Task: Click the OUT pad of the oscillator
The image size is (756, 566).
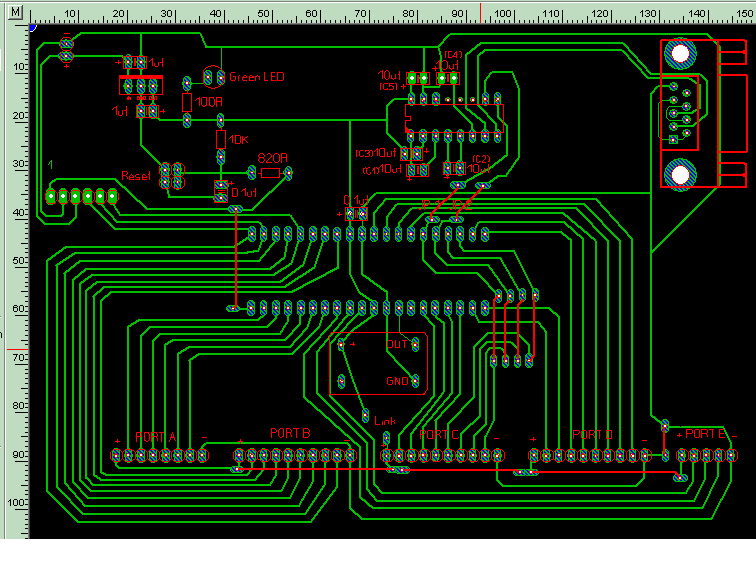Action: coord(415,344)
